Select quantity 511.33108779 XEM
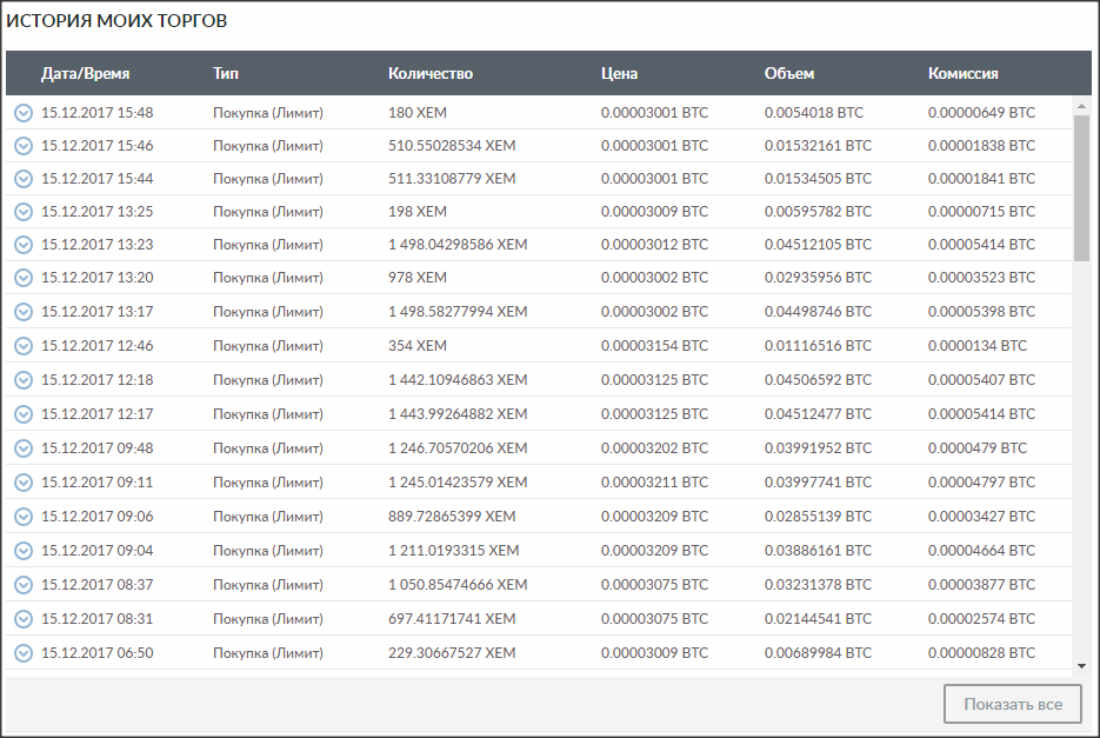The height and width of the screenshot is (738, 1100). tap(452, 179)
